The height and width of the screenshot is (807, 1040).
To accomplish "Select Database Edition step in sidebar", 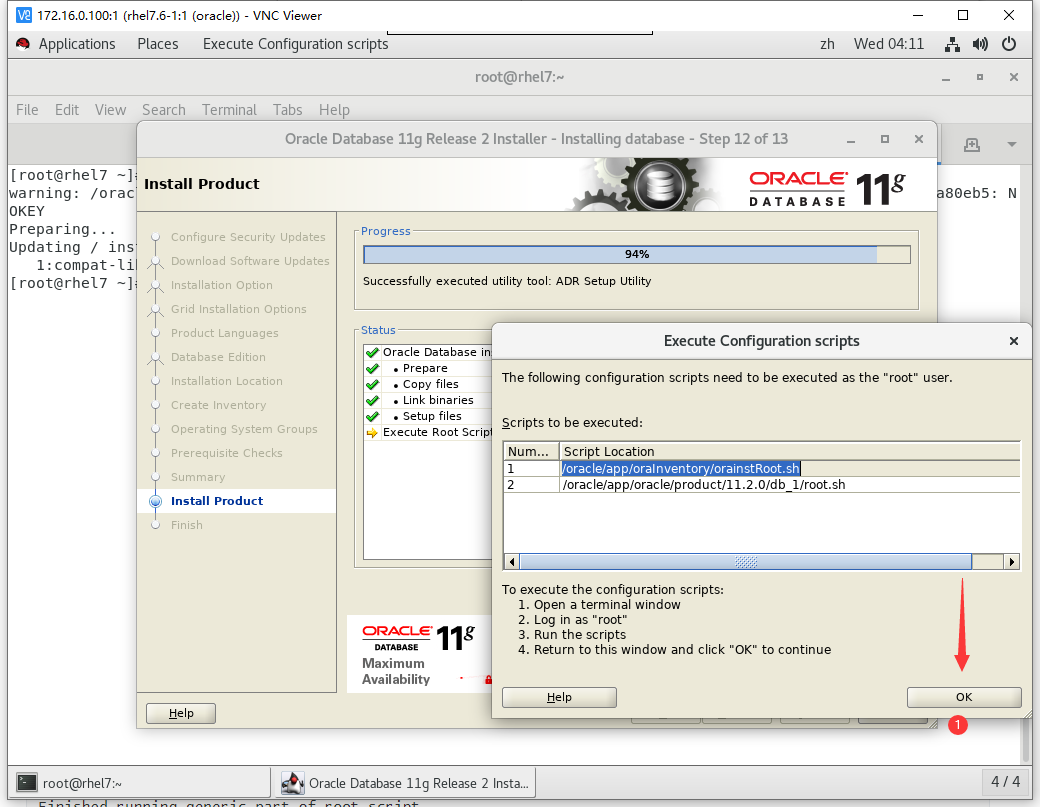I will (218, 357).
